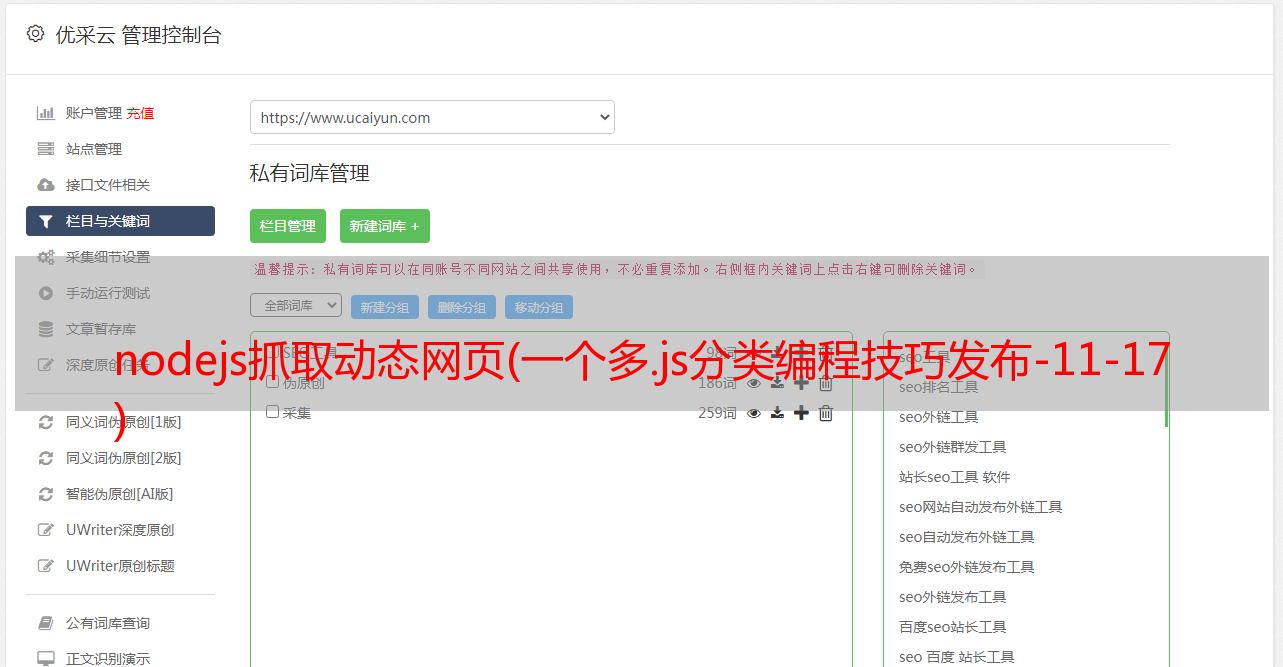
Task: Open 账户管理 via its bar chart icon
Action: (x=46, y=113)
